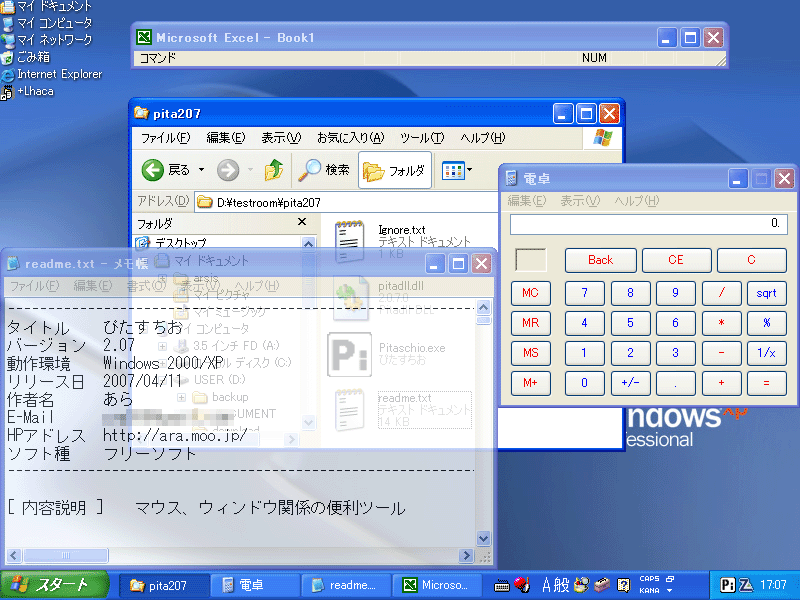Open File menu in pita207 window
Screen dimensions: 800x600
click(165, 138)
